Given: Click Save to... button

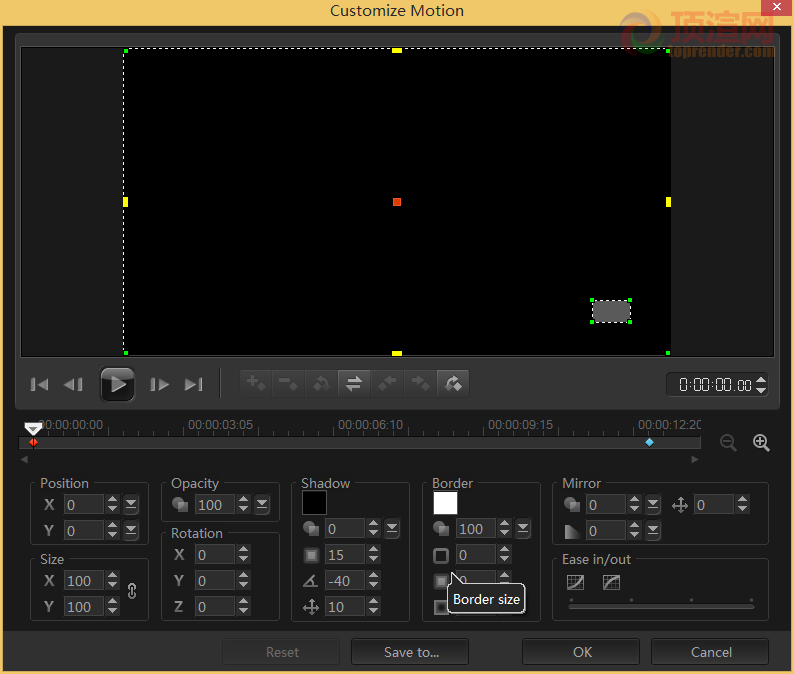Looking at the screenshot, I should [411, 652].
